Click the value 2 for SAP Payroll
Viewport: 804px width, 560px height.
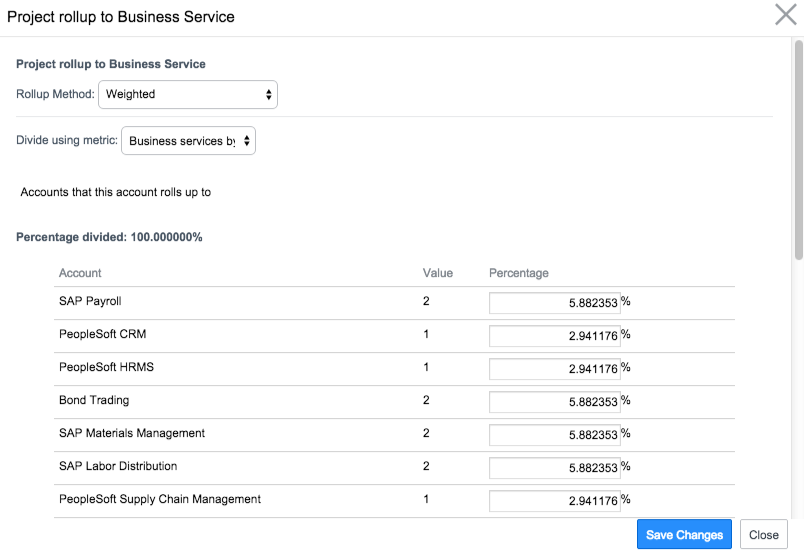coord(426,301)
